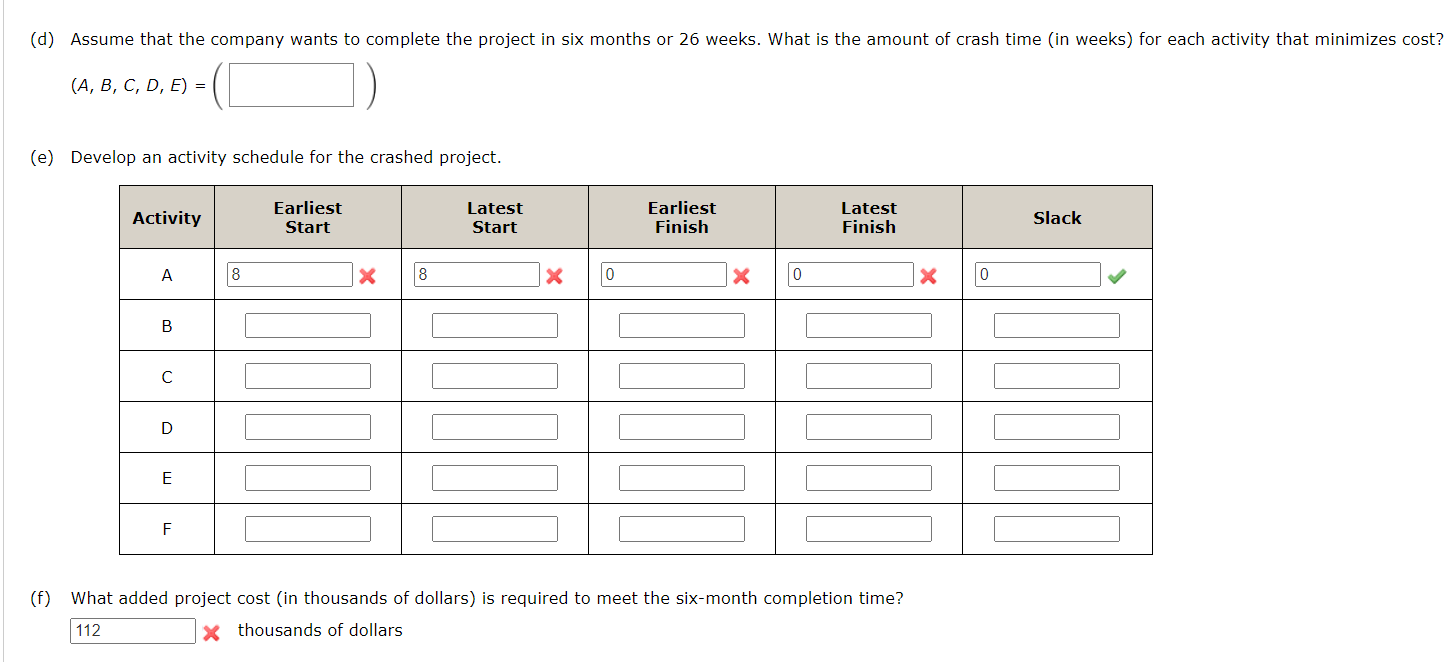
Task: Click the red X beside Activity A Latest Start
Action: click(554, 276)
